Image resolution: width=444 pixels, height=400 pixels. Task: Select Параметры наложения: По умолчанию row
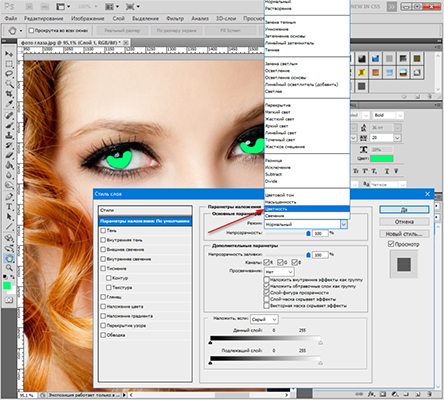[145, 221]
